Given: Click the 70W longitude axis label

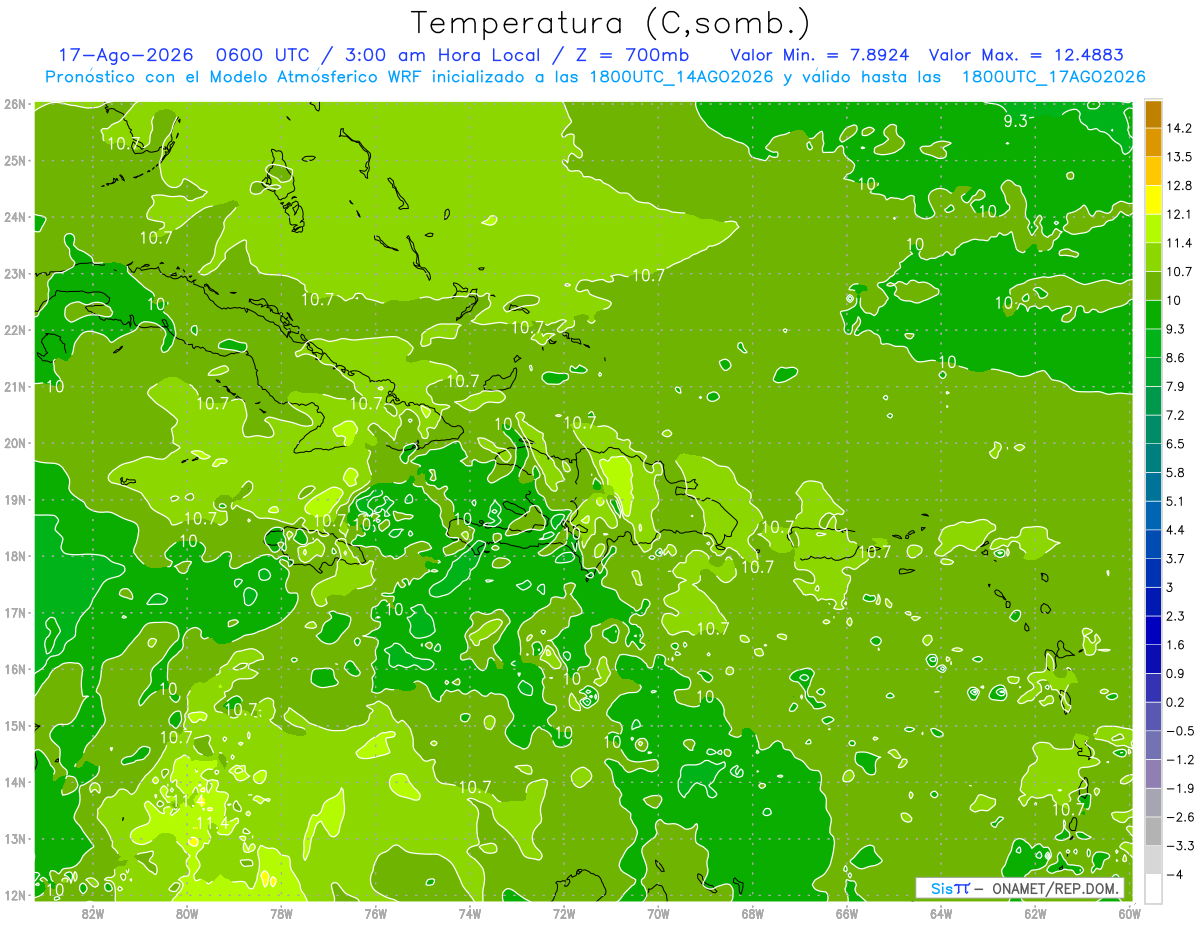Looking at the screenshot, I should [x=658, y=913].
